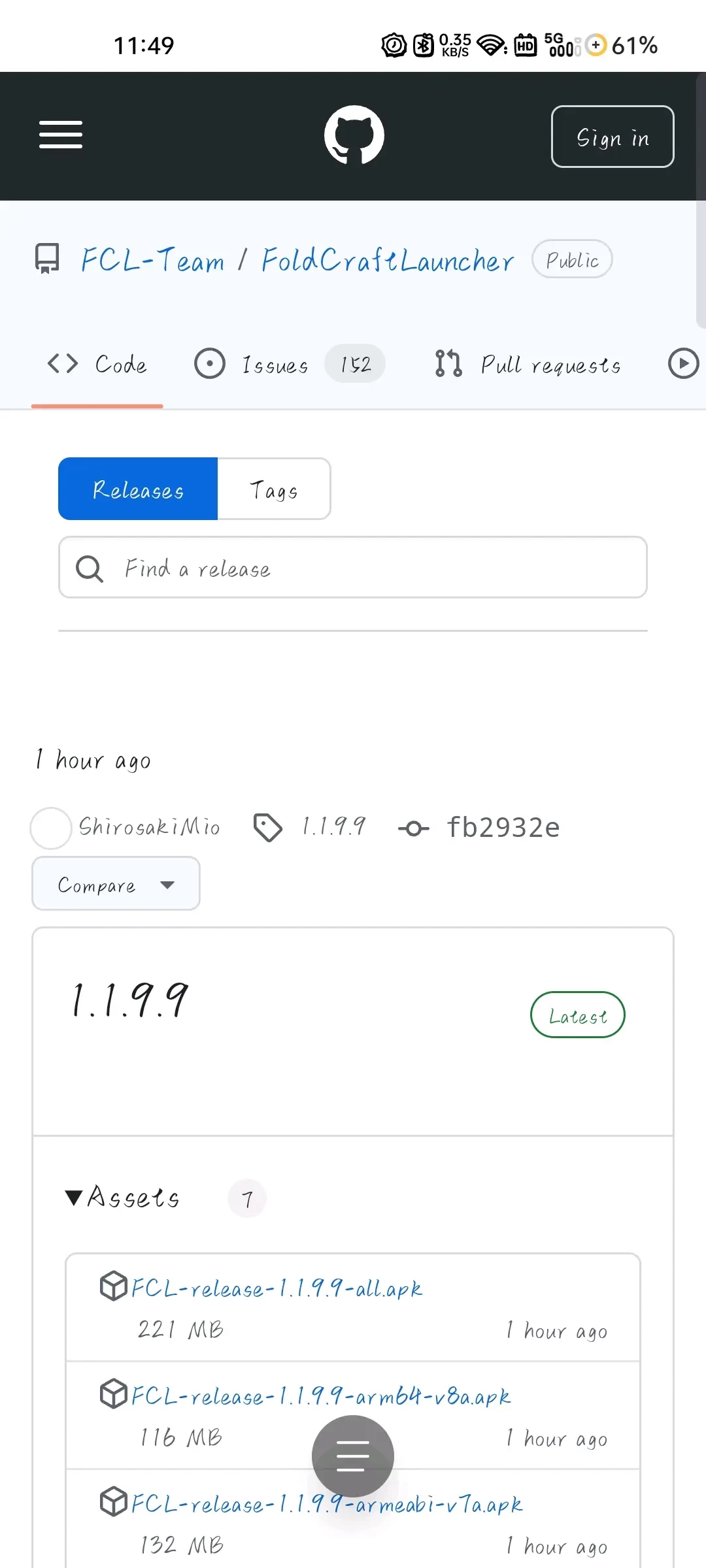The height and width of the screenshot is (1568, 706).
Task: Collapse the Assets section
Action: tap(122, 1198)
